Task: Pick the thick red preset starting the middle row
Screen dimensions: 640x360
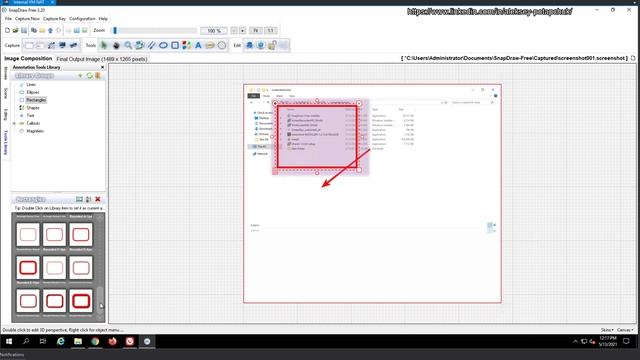Action: coord(28,268)
